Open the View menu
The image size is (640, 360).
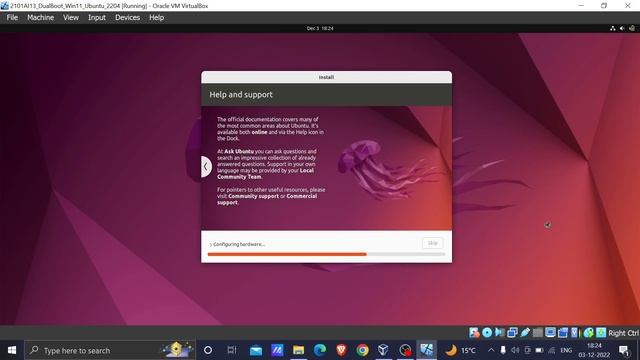coord(71,18)
